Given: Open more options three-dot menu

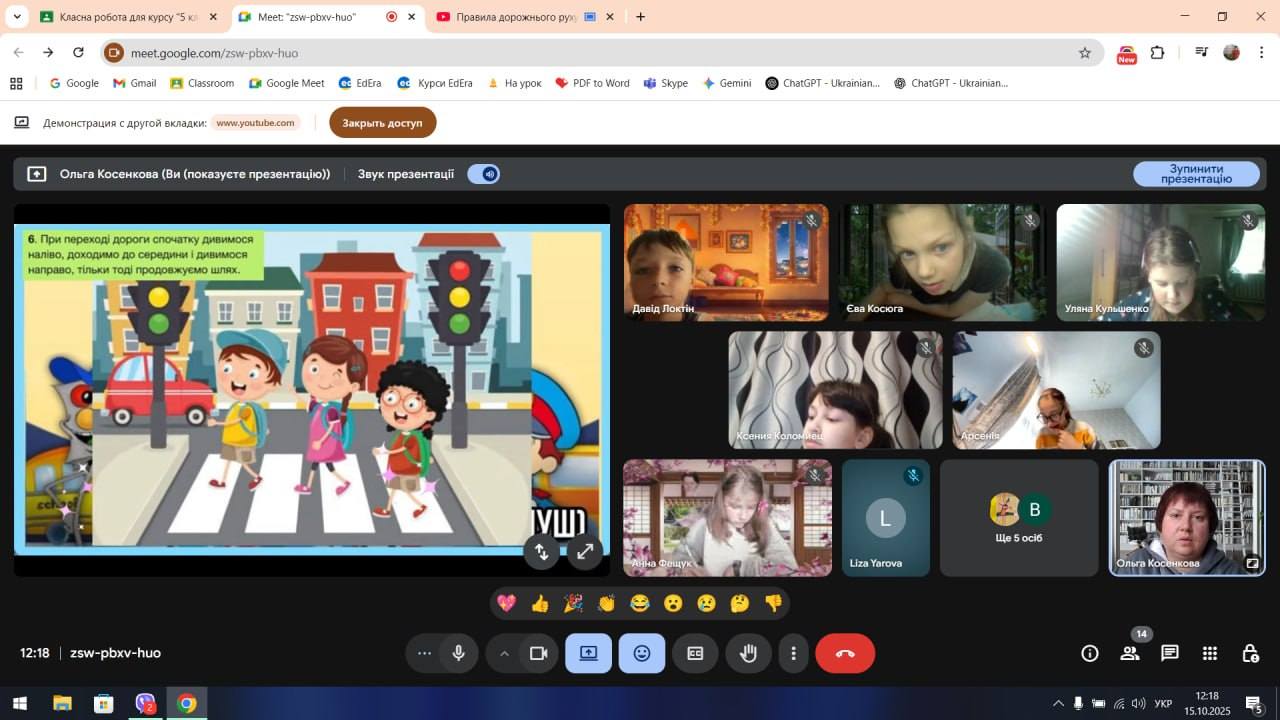Looking at the screenshot, I should tap(794, 653).
